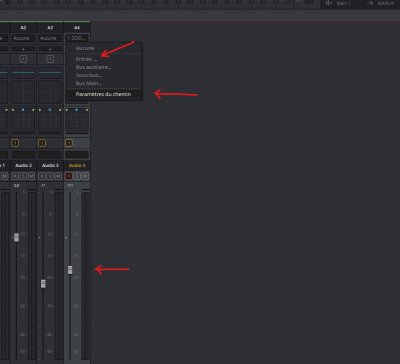Solo the Audio 2 track (S)
The width and height of the screenshot is (400, 364).
click(x=23, y=176)
